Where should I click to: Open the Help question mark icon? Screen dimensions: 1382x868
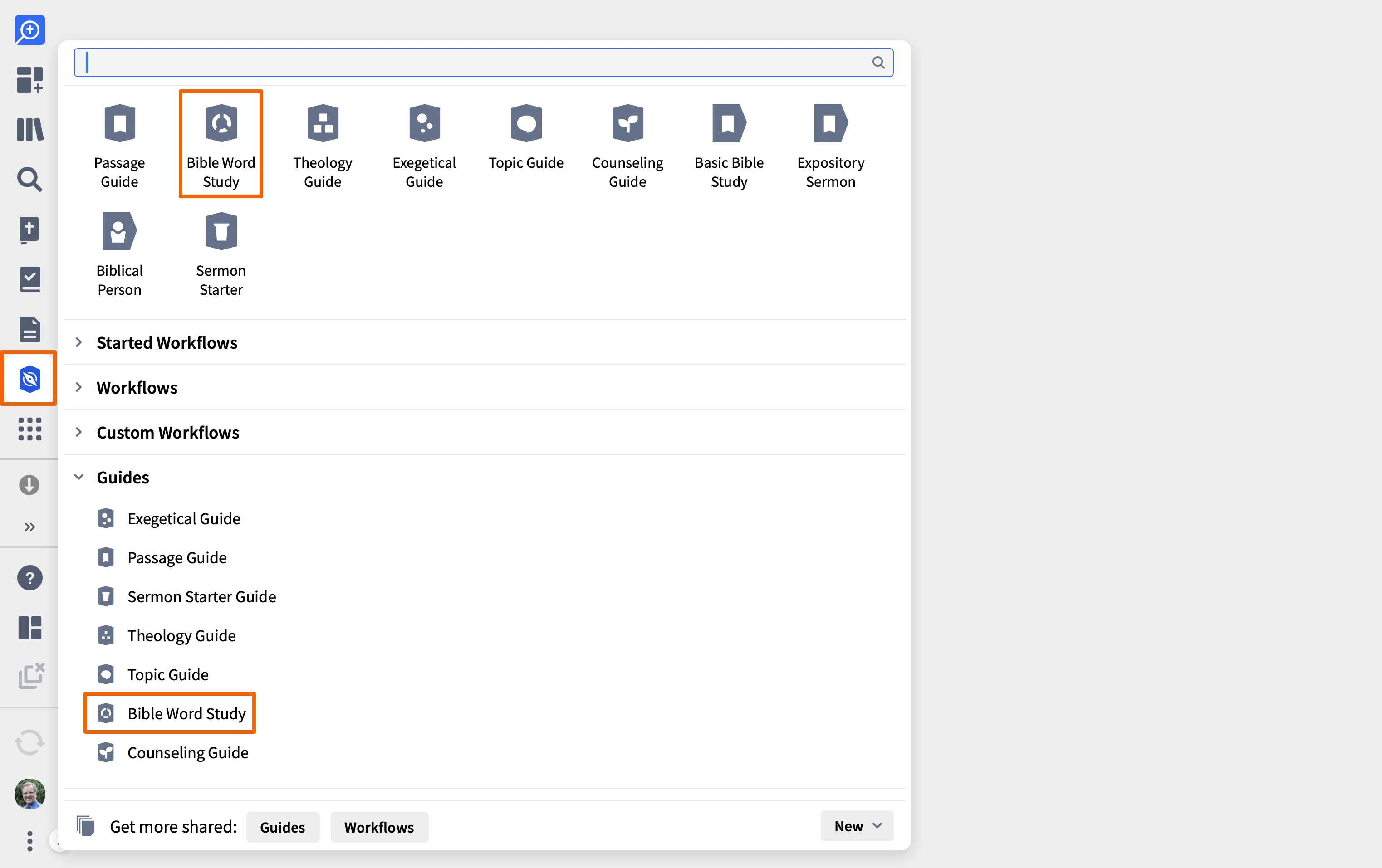coord(30,578)
